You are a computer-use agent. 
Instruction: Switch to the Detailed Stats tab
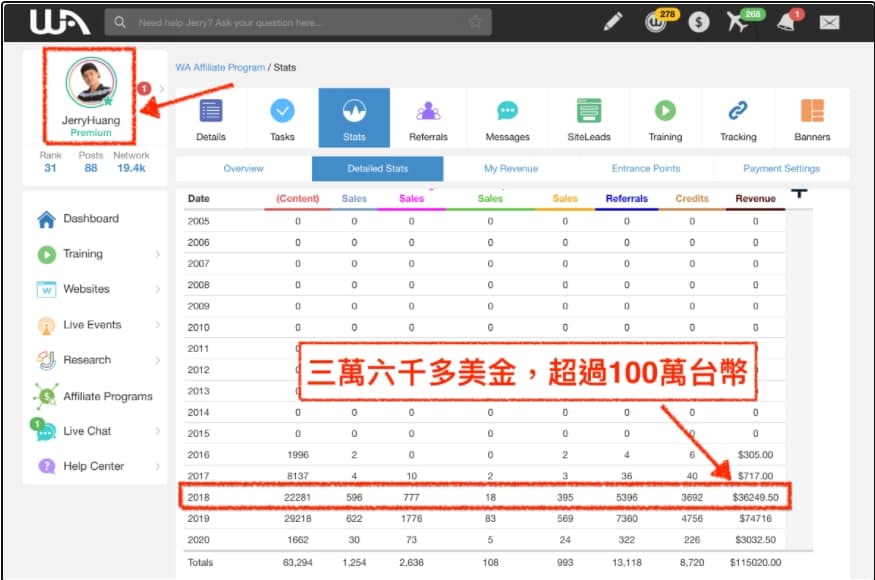pyautogui.click(x=378, y=169)
